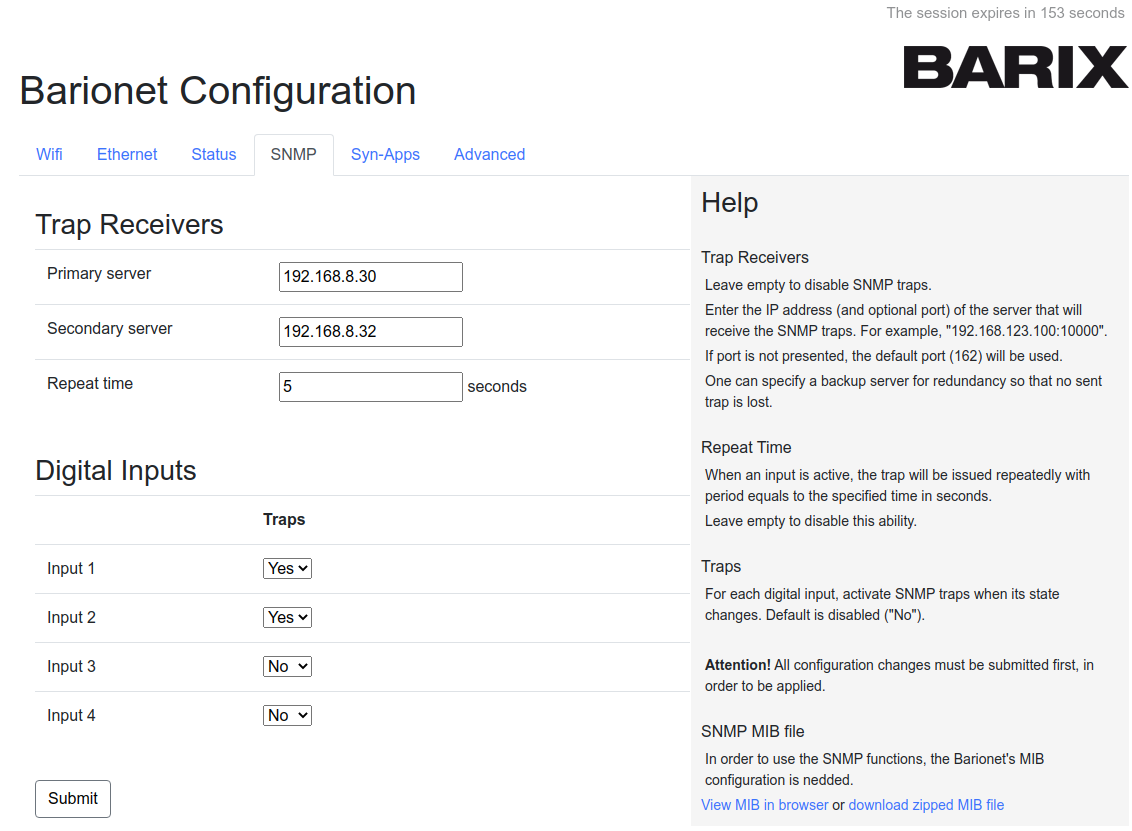Viewport: 1132px width, 831px height.
Task: Click the Barionet Configuration page title
Action: 217,91
